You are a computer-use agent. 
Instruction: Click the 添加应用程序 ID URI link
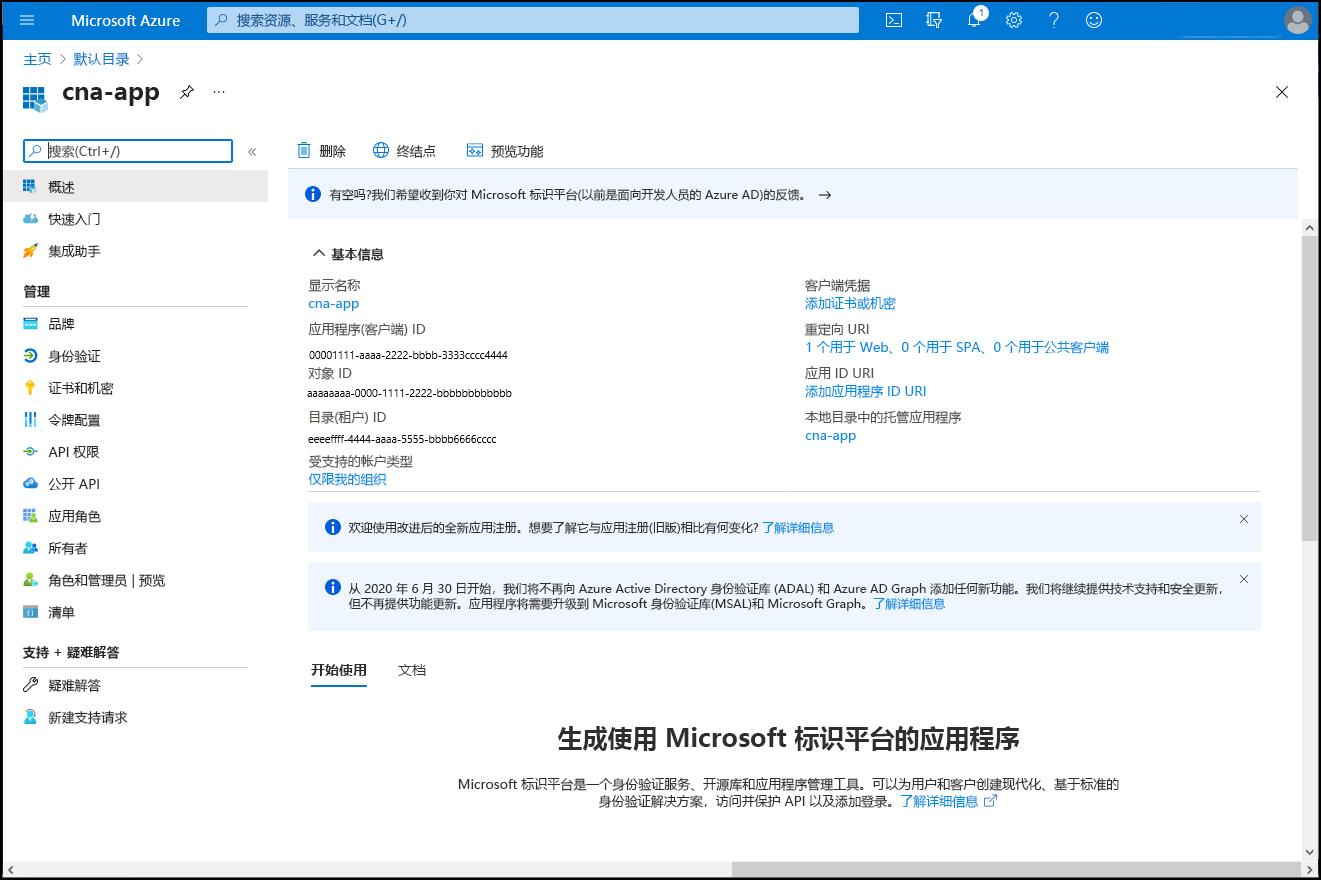point(865,391)
